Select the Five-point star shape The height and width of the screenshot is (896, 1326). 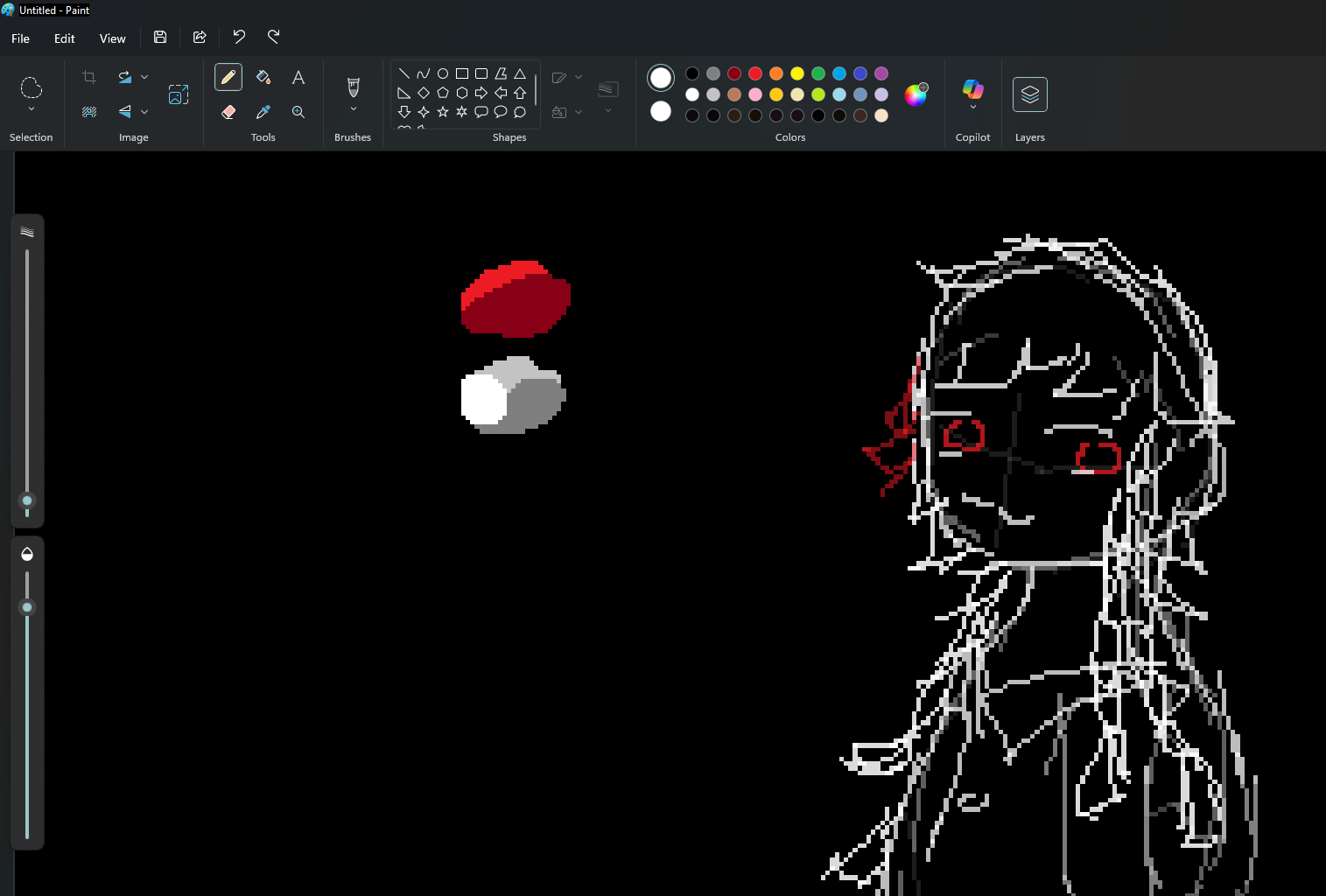443,112
